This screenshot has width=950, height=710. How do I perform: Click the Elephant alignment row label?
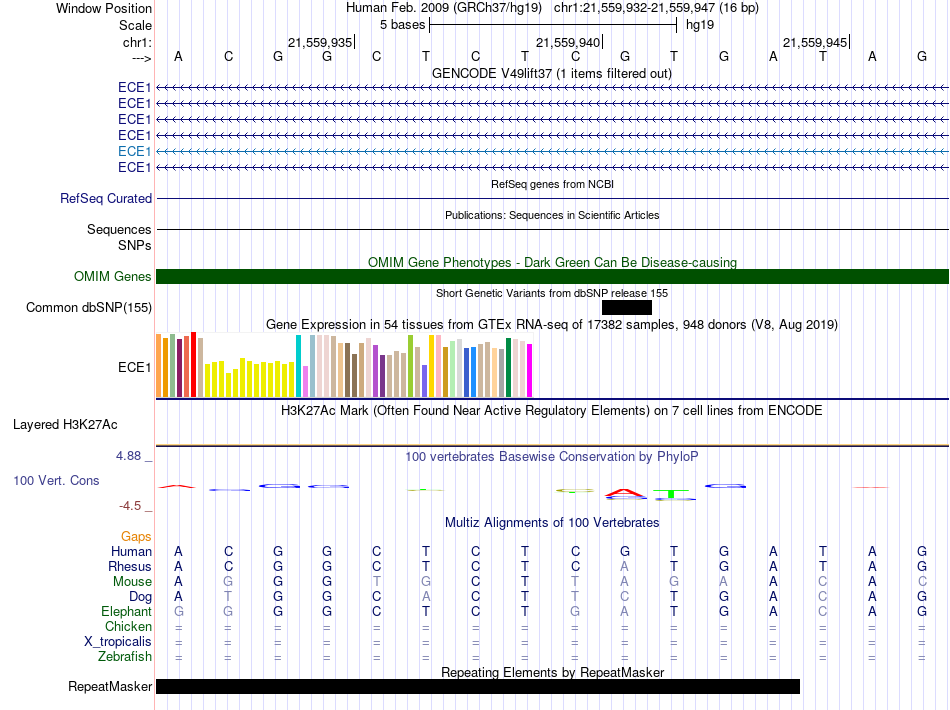[126, 612]
